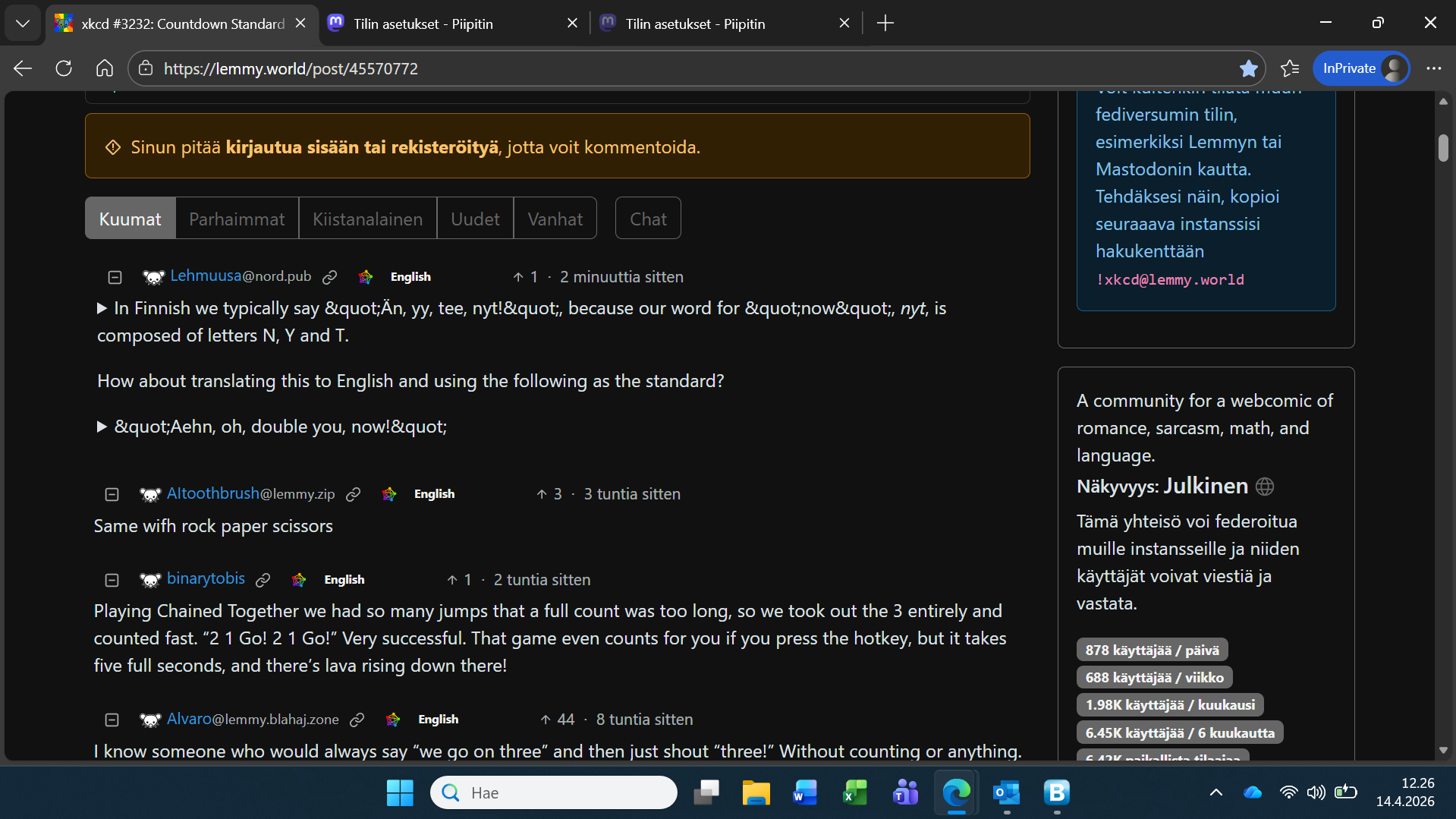Click the permalink chain icon beside binarytobis

(263, 581)
